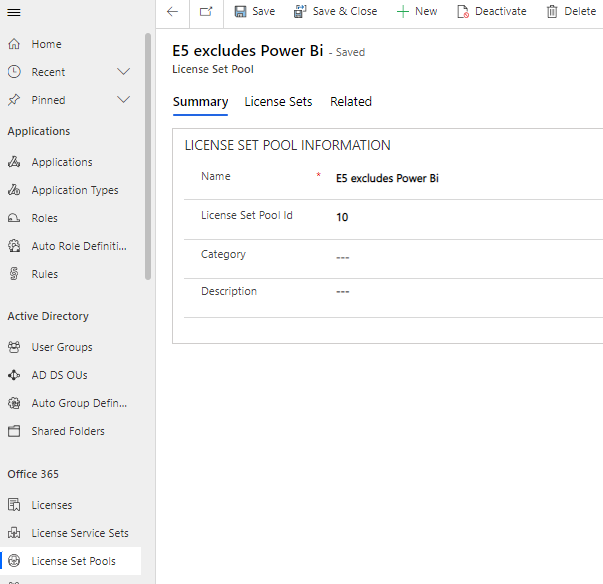Open record in new window icon

point(205,11)
